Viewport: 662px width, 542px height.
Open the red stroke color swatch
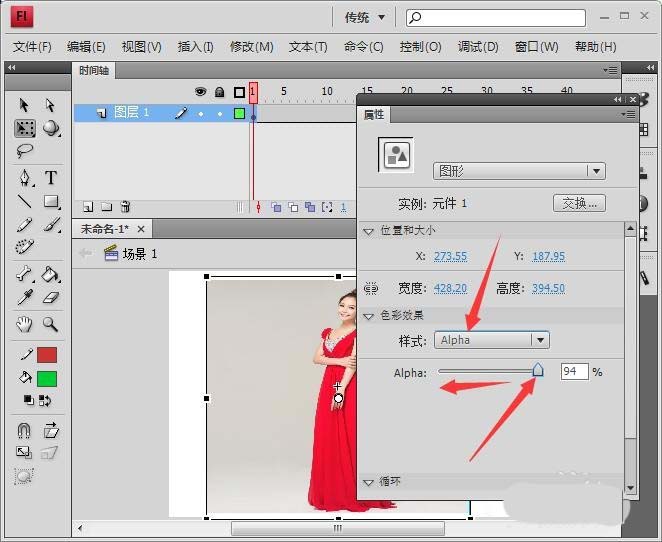pyautogui.click(x=46, y=355)
